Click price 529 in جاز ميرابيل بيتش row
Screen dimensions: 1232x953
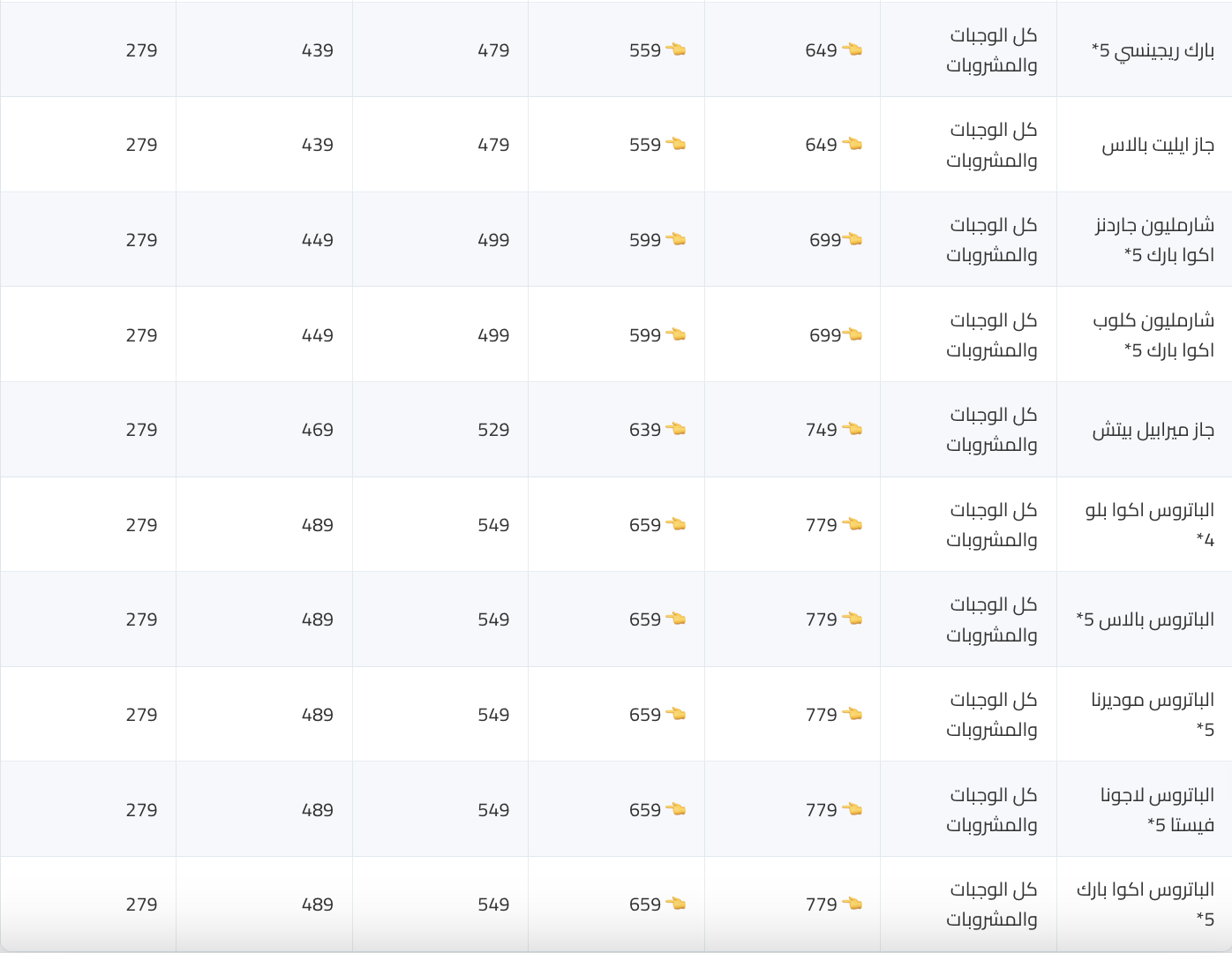[x=493, y=430]
